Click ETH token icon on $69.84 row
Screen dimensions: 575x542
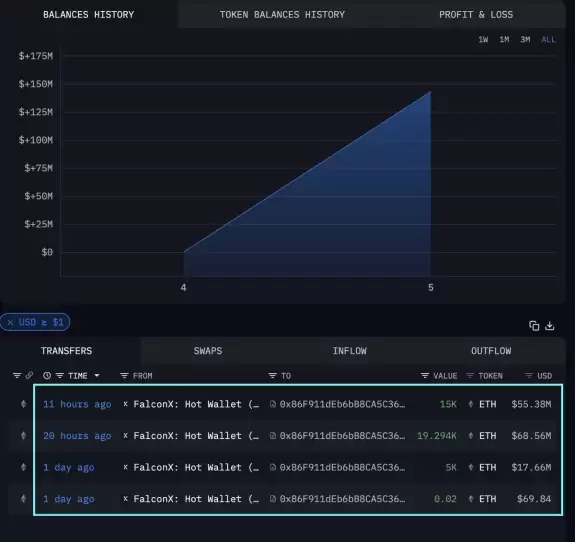470,499
